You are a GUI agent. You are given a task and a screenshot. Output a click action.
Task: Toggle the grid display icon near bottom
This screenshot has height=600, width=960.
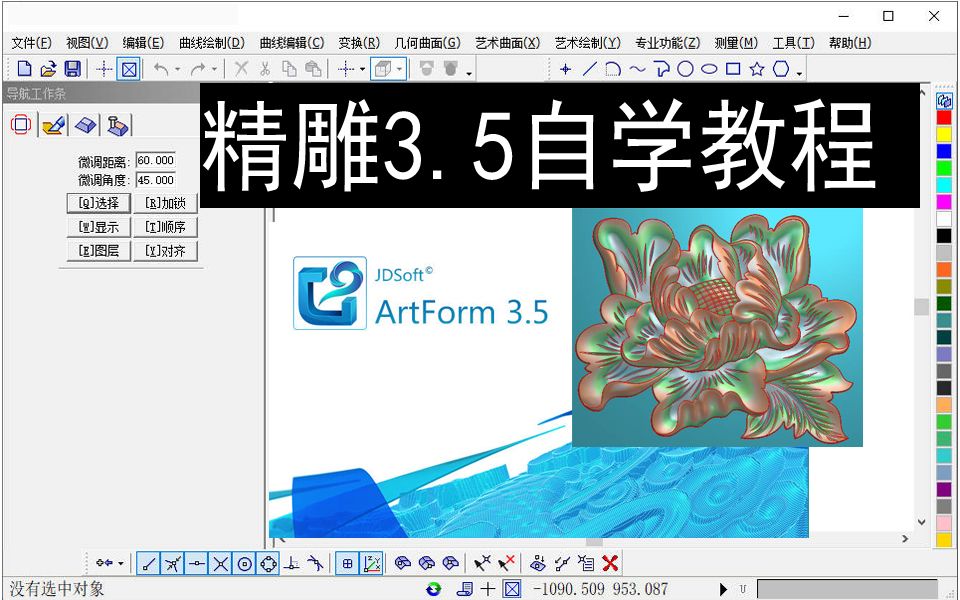[348, 562]
